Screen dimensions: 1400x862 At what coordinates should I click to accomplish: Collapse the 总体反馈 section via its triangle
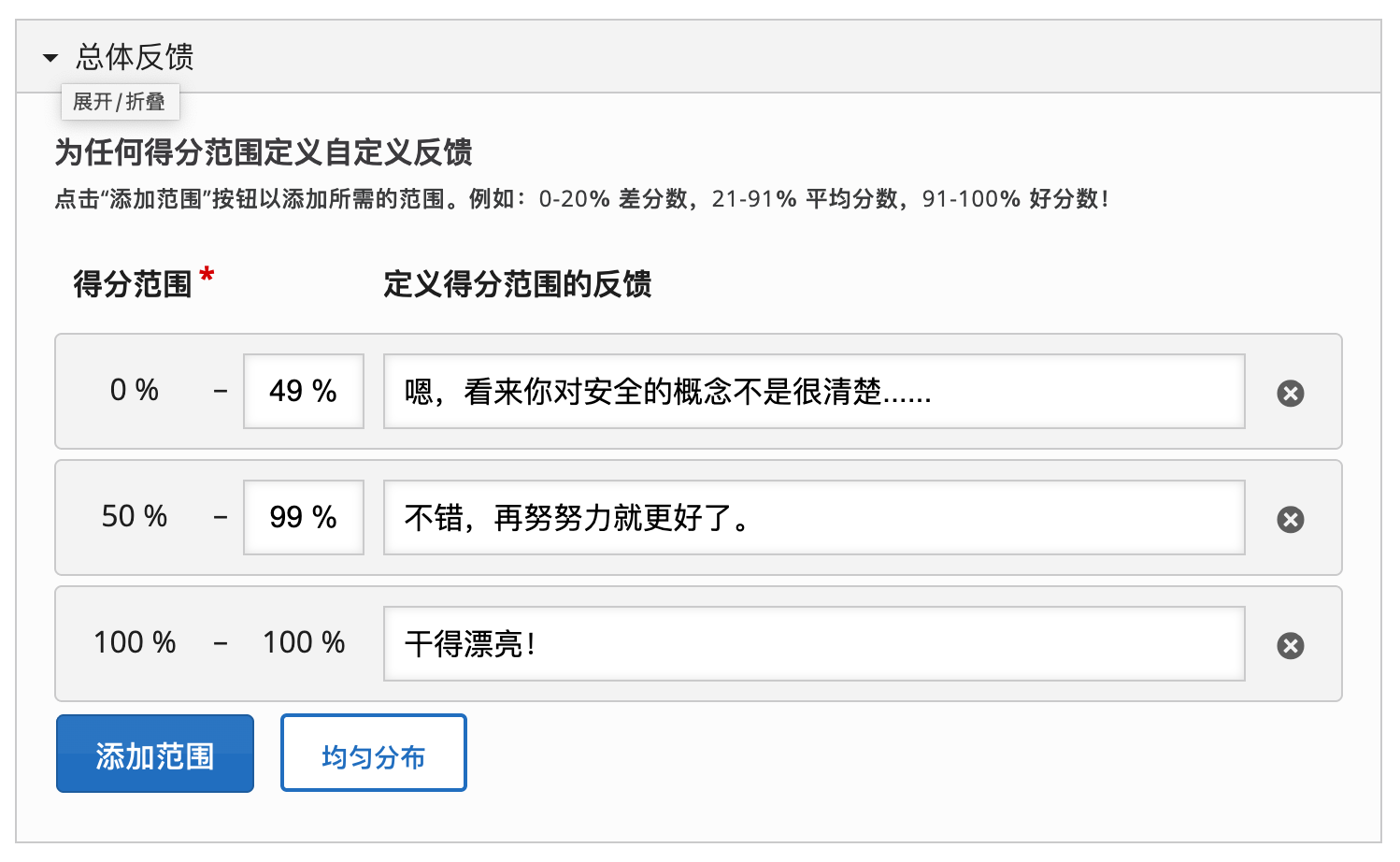50,58
